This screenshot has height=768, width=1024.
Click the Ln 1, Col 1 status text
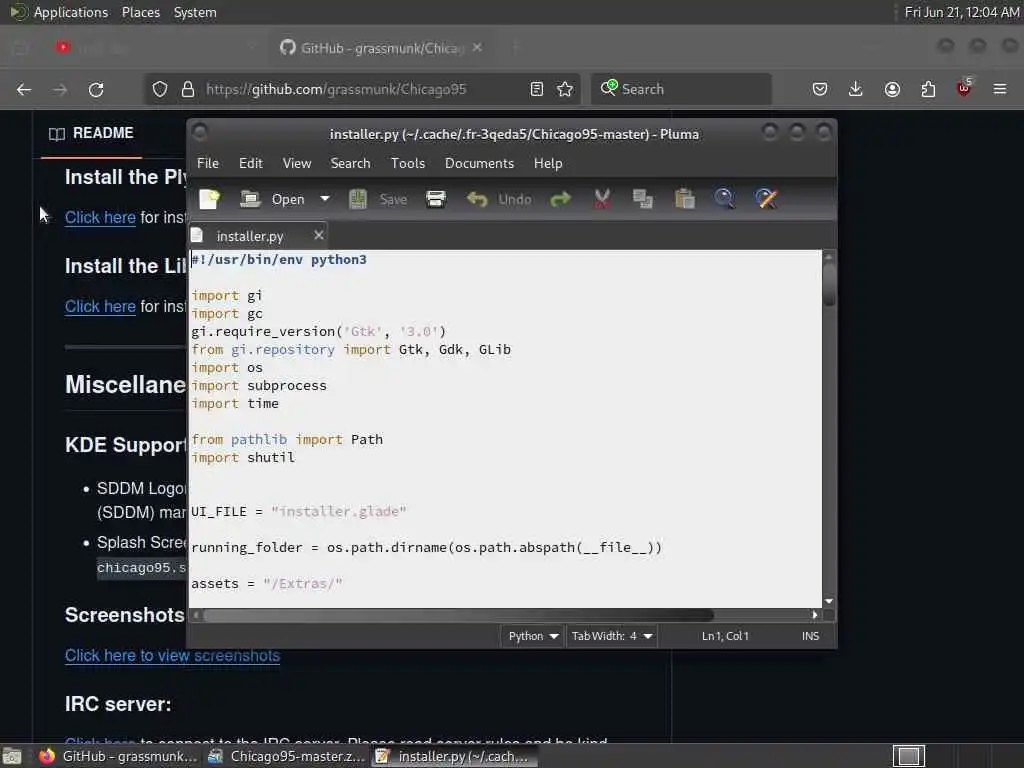[725, 636]
